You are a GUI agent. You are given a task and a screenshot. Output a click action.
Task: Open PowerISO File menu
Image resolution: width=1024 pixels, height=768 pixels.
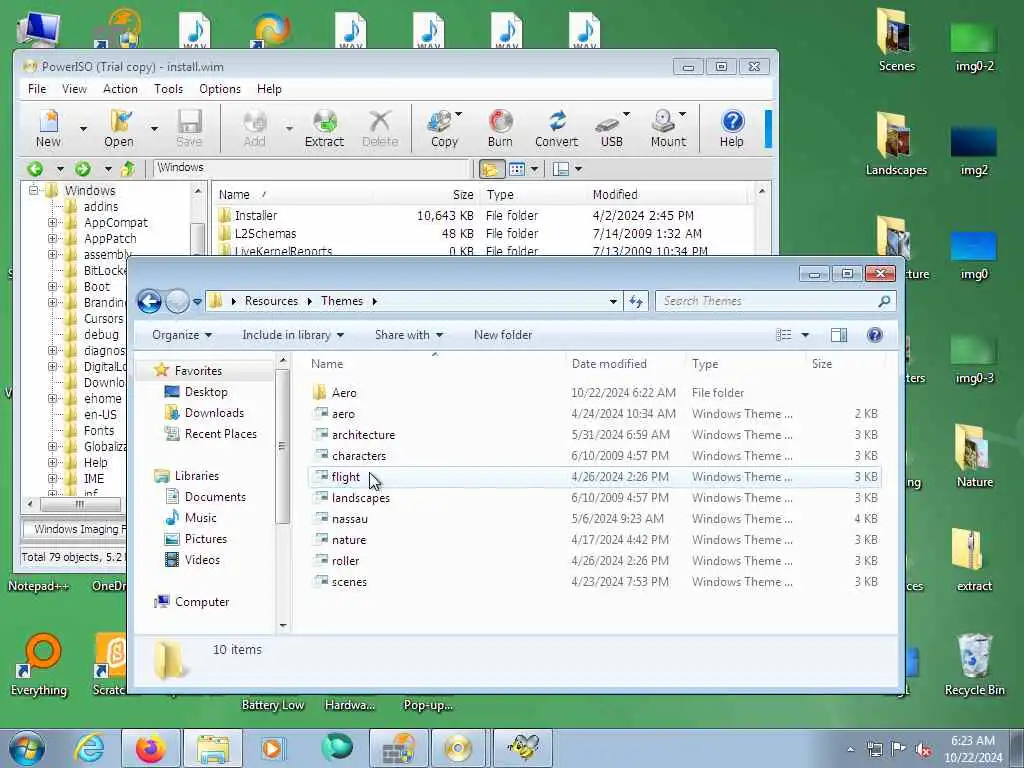(x=37, y=89)
